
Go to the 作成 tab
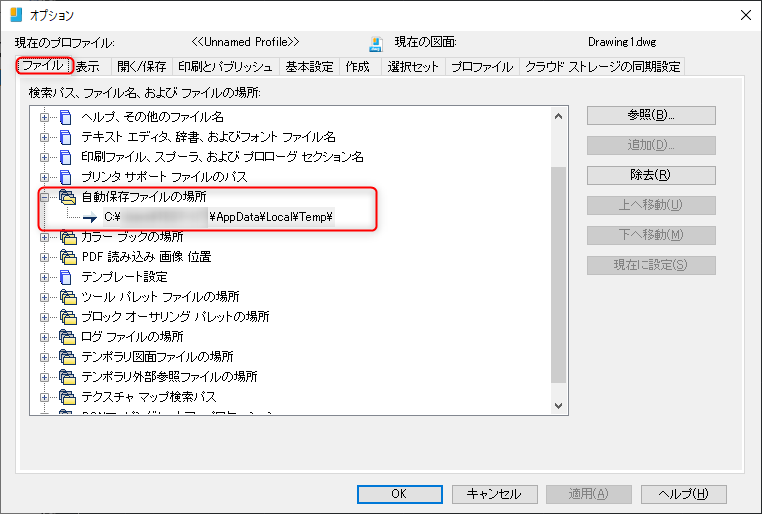click(x=358, y=67)
